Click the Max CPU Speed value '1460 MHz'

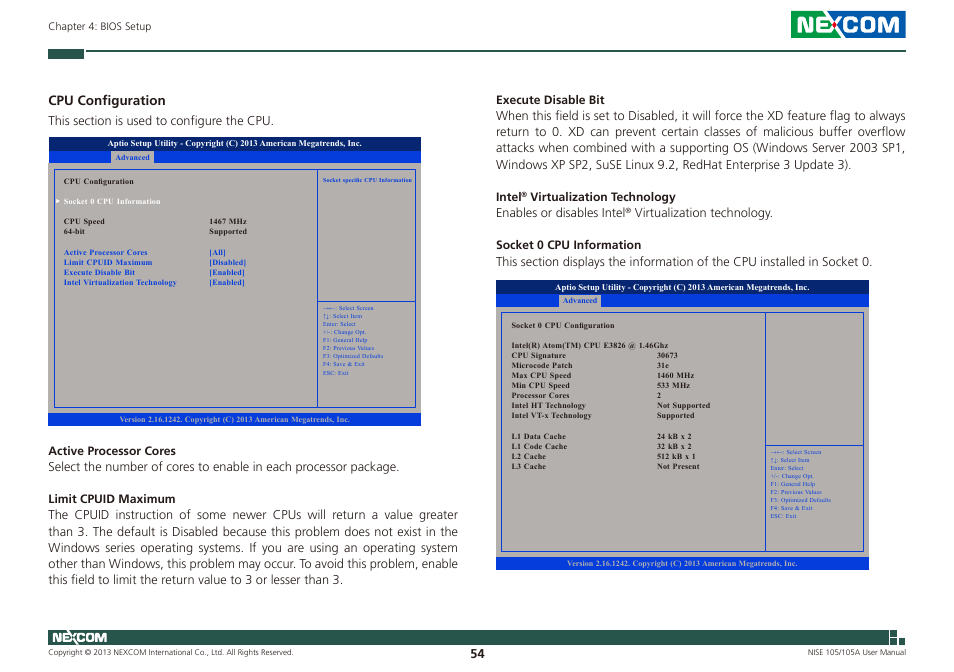pos(675,375)
